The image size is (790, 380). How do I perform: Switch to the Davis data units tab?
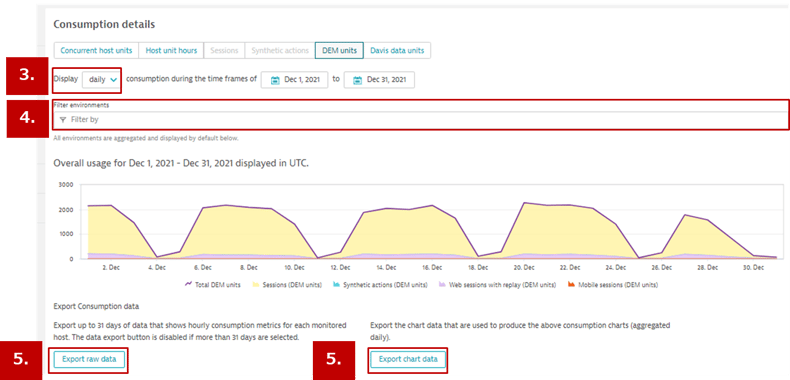coord(397,50)
